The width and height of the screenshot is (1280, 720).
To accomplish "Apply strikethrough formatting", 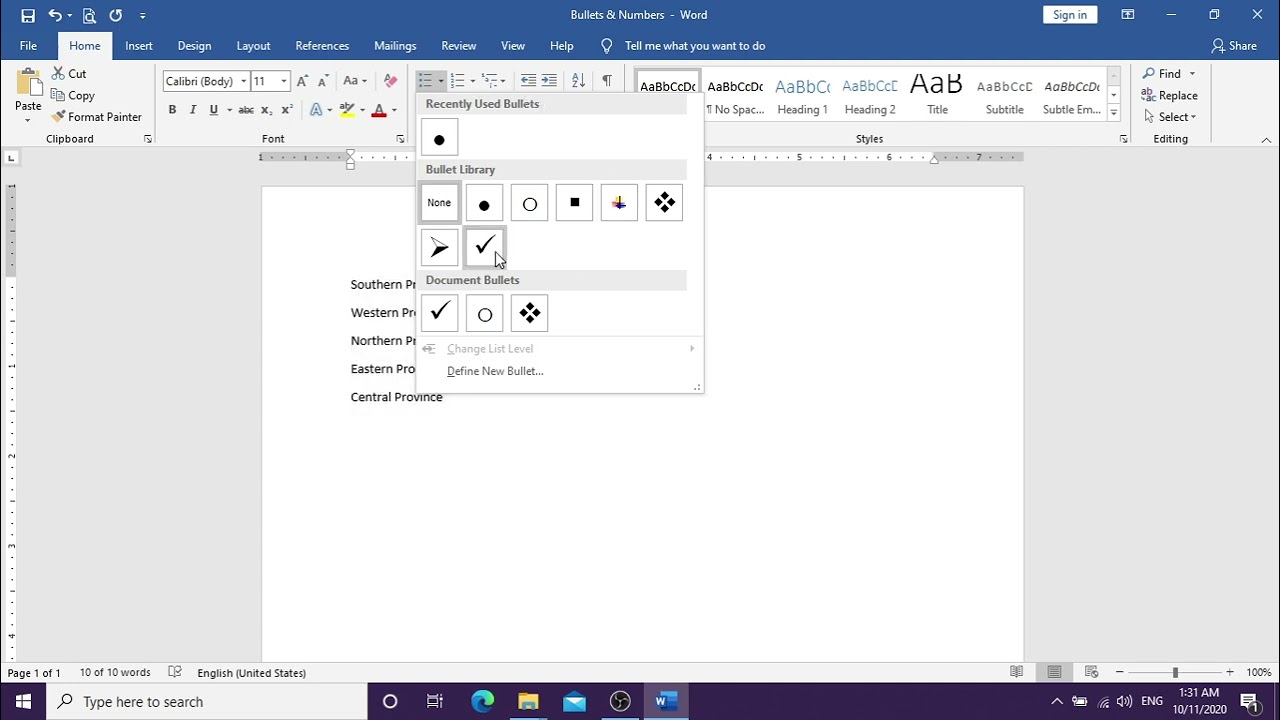I will (x=246, y=110).
